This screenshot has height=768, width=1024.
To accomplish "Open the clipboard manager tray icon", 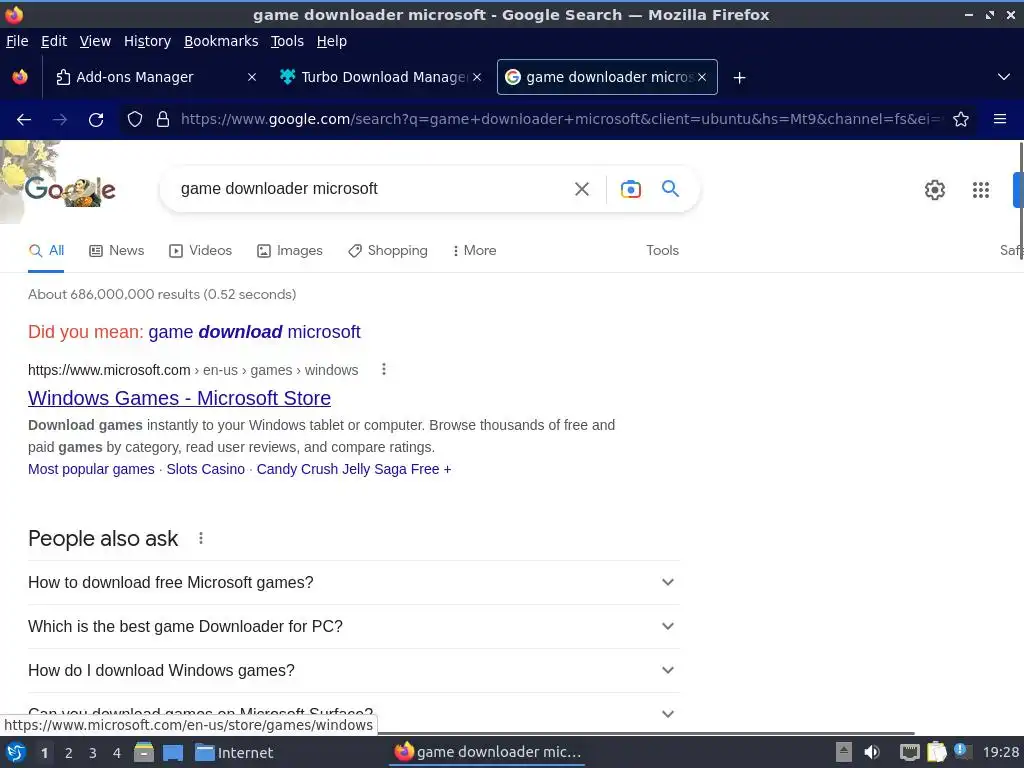I will (x=936, y=752).
